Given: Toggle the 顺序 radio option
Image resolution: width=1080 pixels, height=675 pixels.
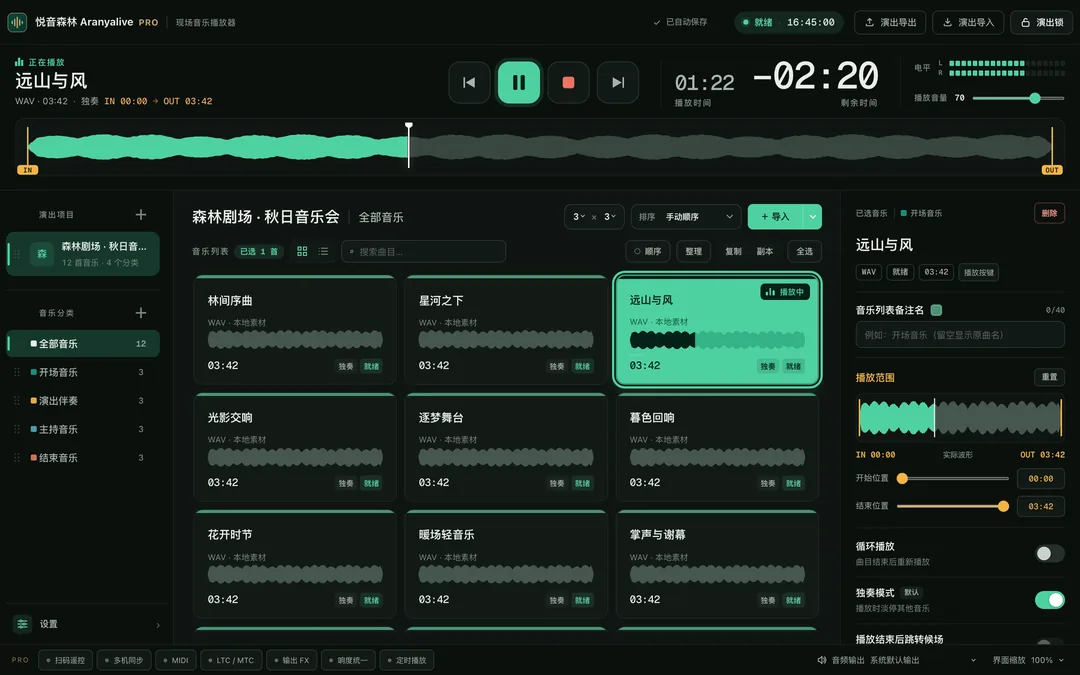Looking at the screenshot, I should click(647, 251).
